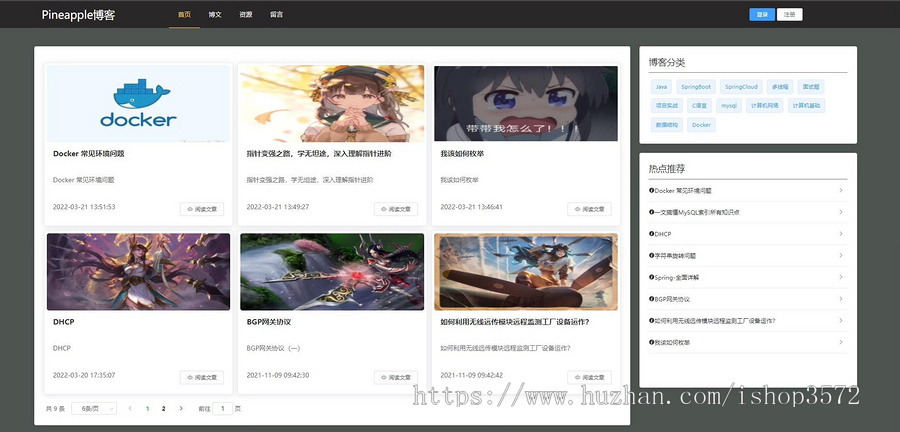Filter by the 计算机基础 category tag
This screenshot has width=900, height=432.
pos(806,106)
